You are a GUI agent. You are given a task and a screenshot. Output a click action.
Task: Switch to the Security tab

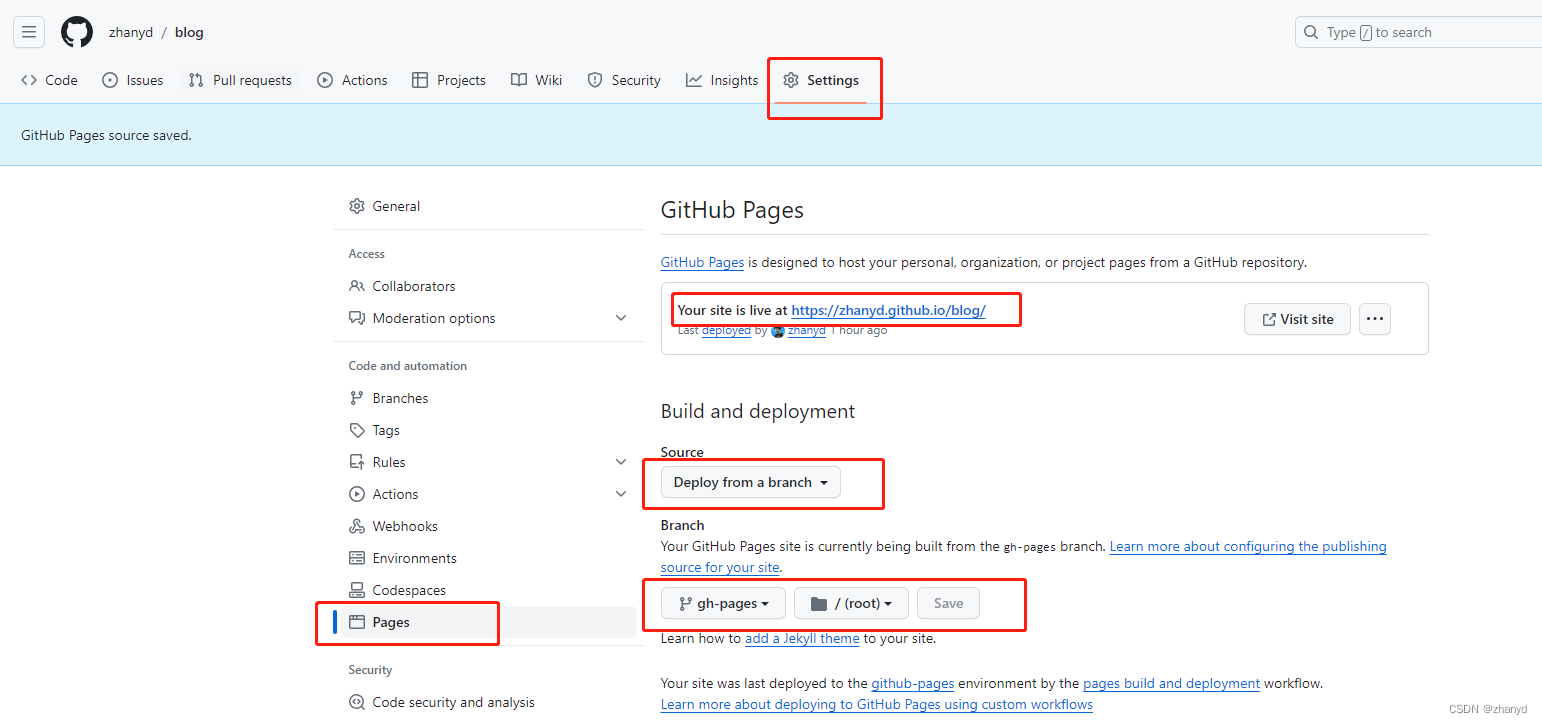(624, 80)
